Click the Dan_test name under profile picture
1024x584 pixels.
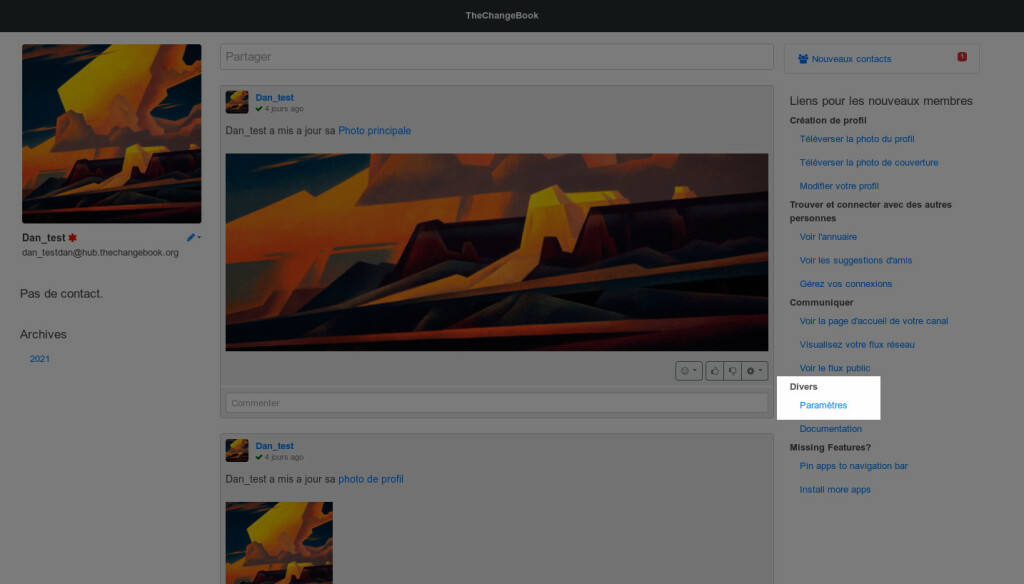(44, 238)
